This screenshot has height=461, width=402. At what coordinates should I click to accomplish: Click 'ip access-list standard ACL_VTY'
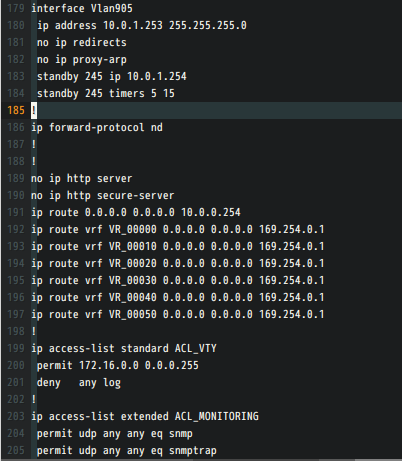coord(124,348)
